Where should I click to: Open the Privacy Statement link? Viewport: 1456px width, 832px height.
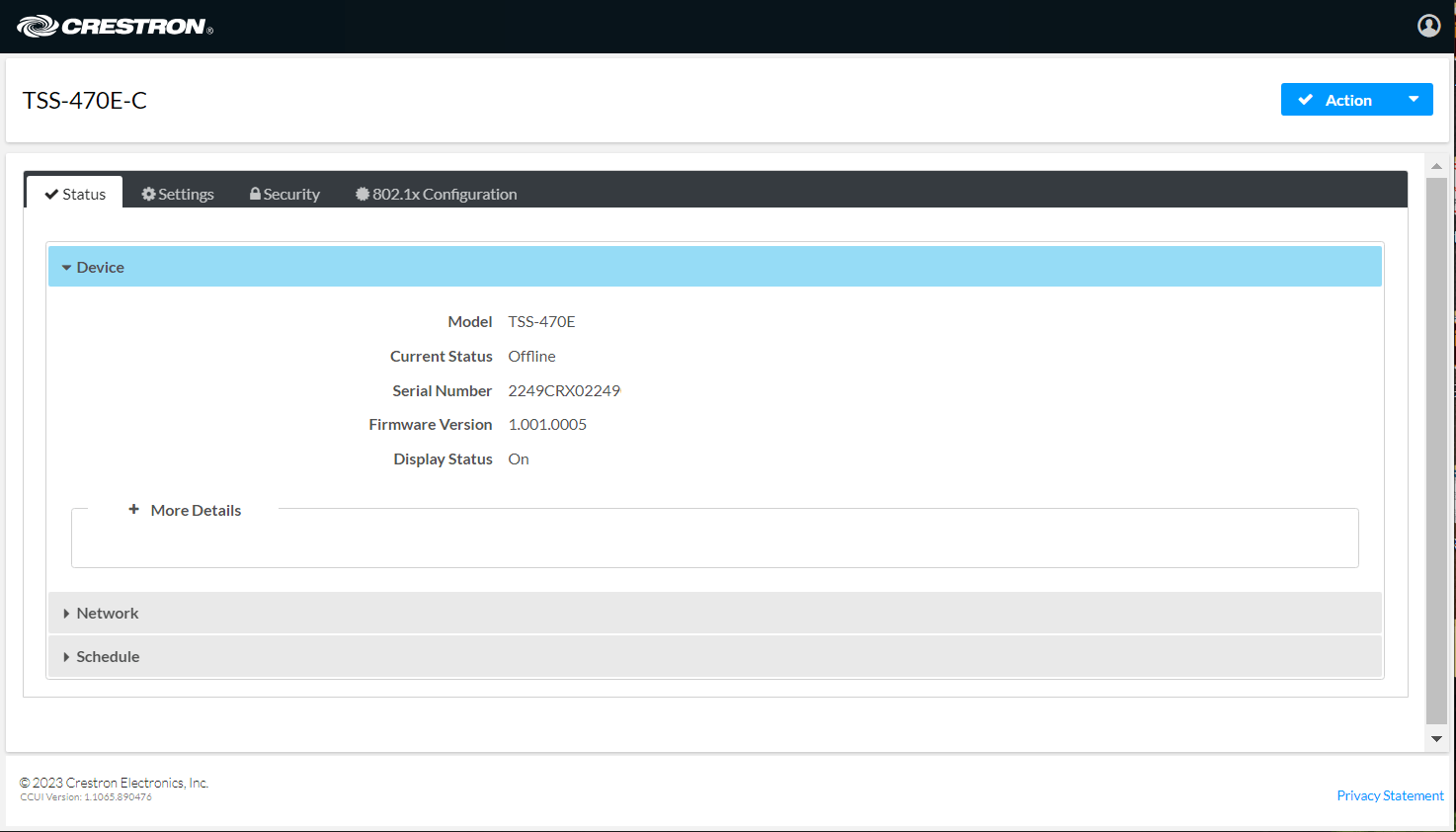tap(1390, 795)
